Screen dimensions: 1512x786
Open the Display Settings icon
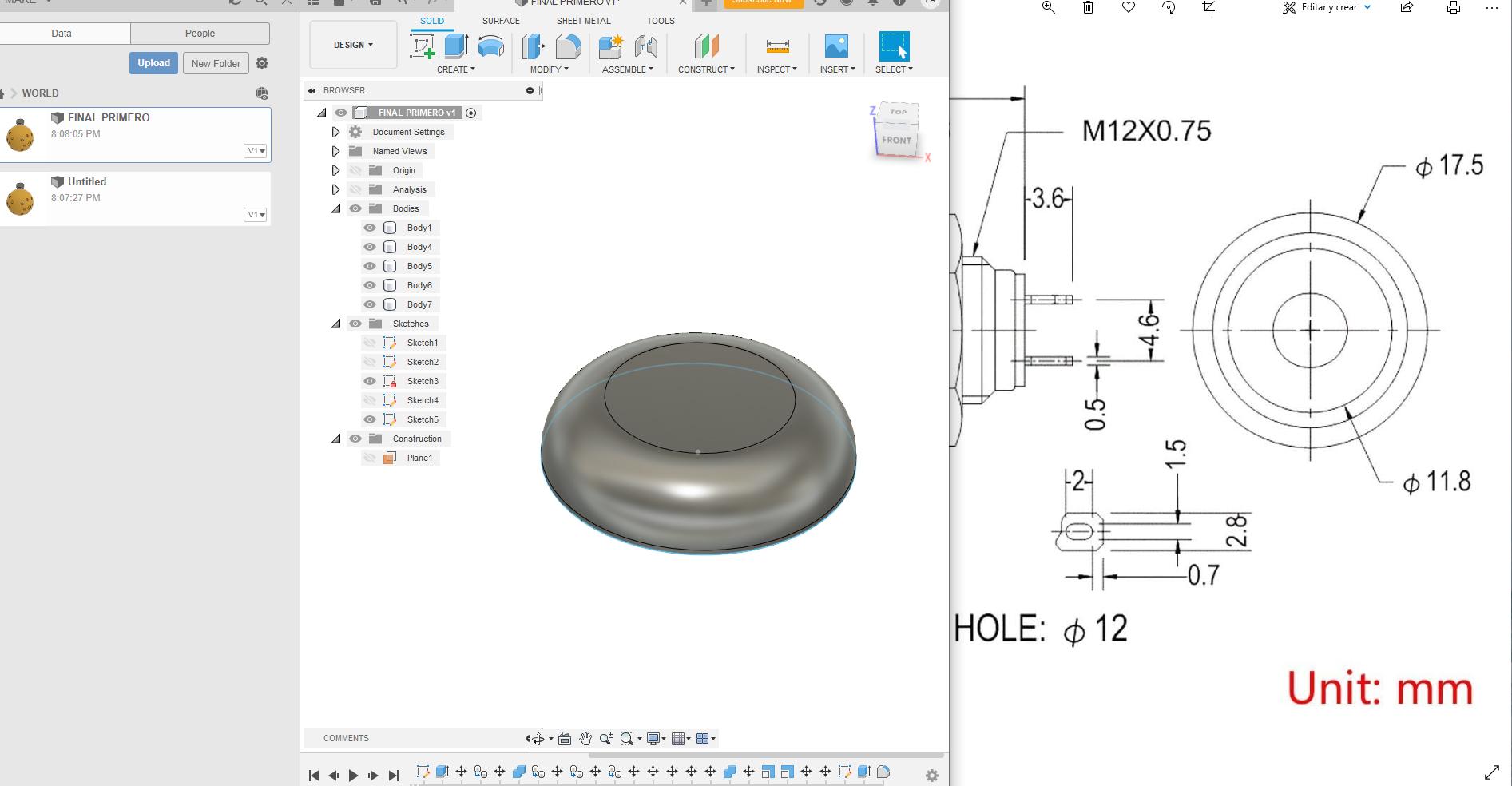653,739
